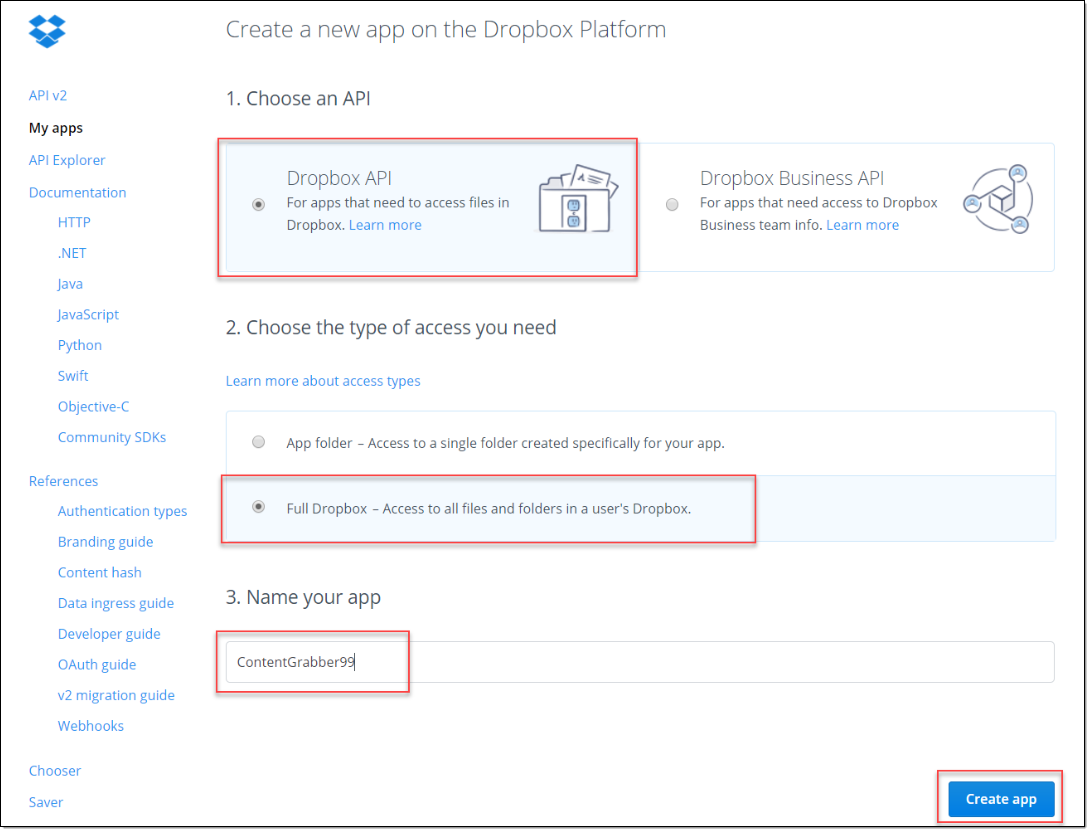Open Learn more link under Business API

pos(862,225)
